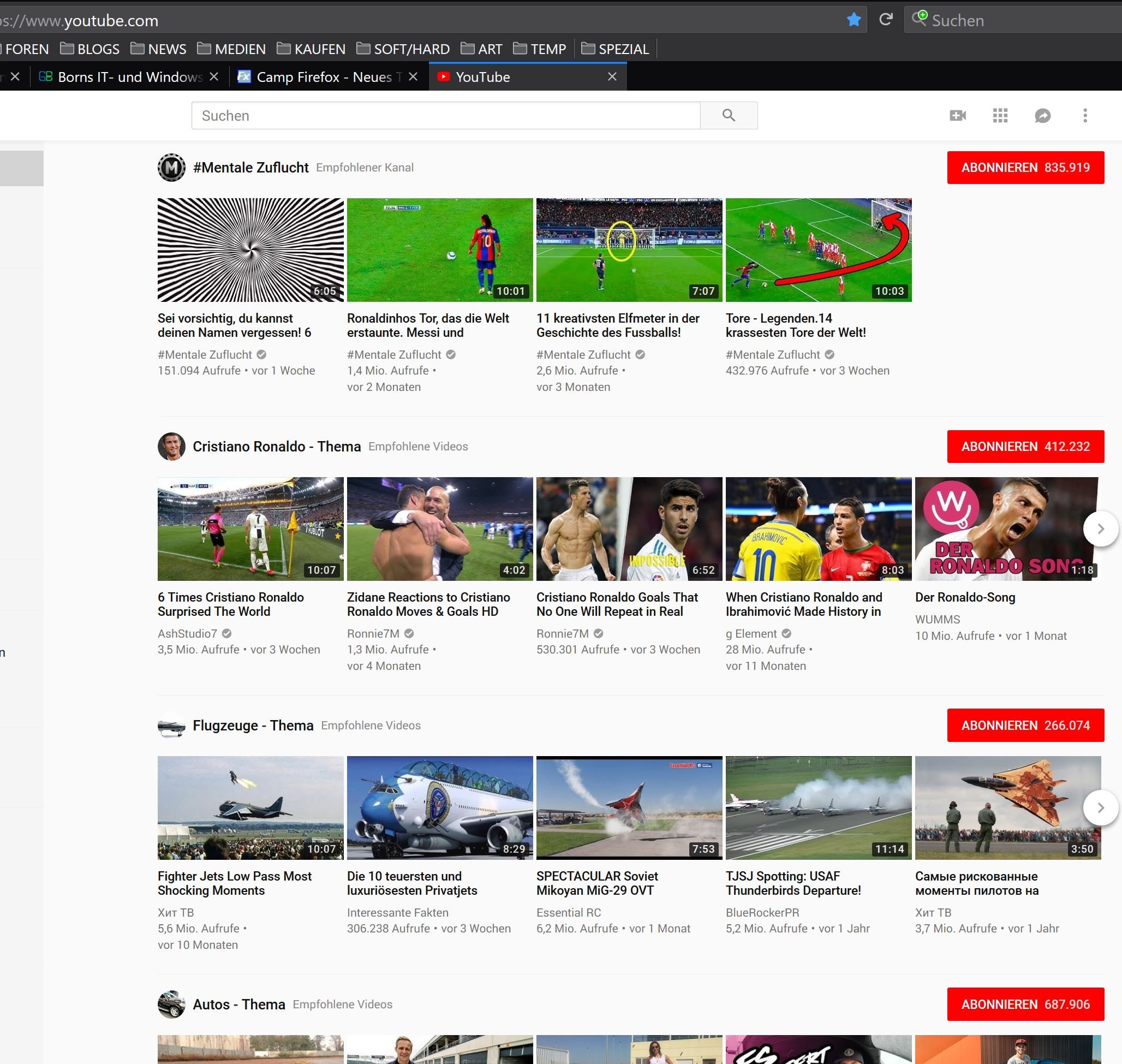The image size is (1122, 1064).
Task: Open the #Mentale Zuflucht channel avatar
Action: [x=171, y=167]
